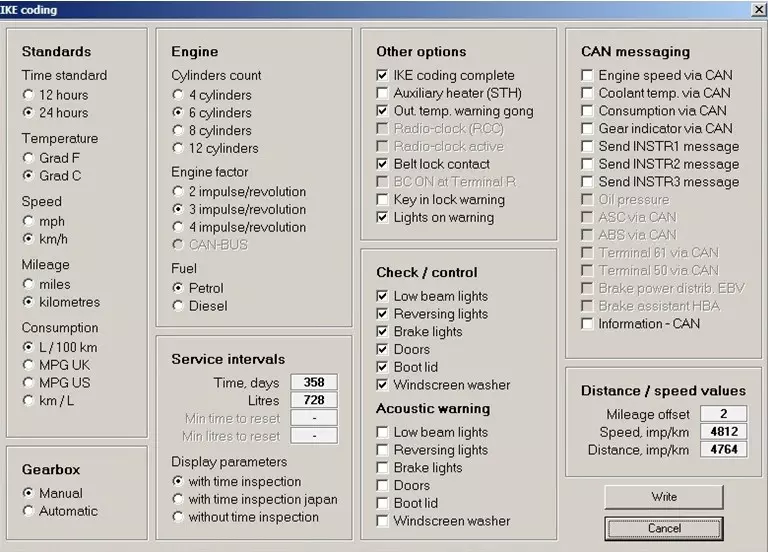Click the Speed, imp/km value field
Image resolution: width=768 pixels, height=552 pixels.
[x=723, y=432]
